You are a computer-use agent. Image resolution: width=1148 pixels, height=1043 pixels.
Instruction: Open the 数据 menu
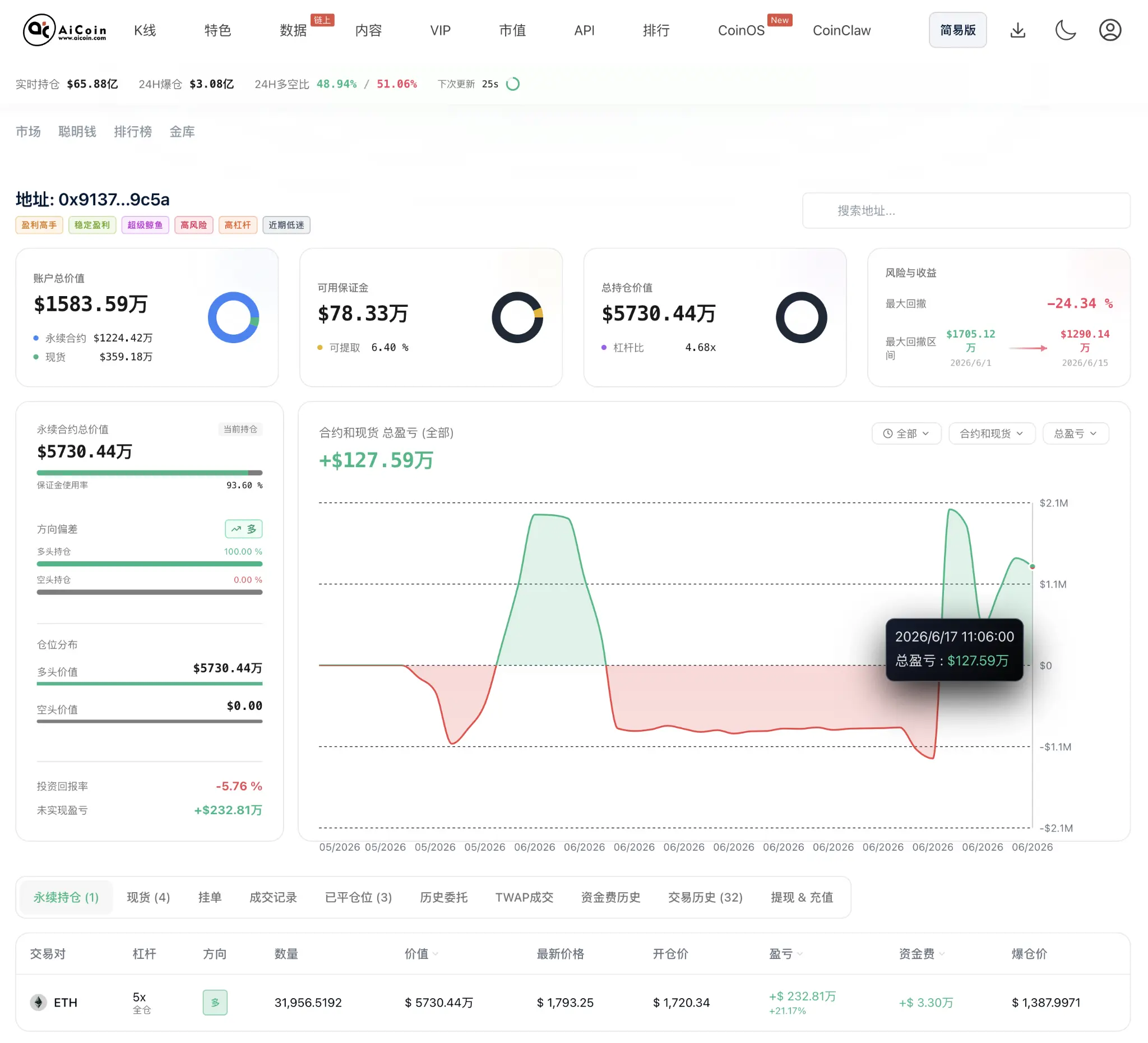293,30
